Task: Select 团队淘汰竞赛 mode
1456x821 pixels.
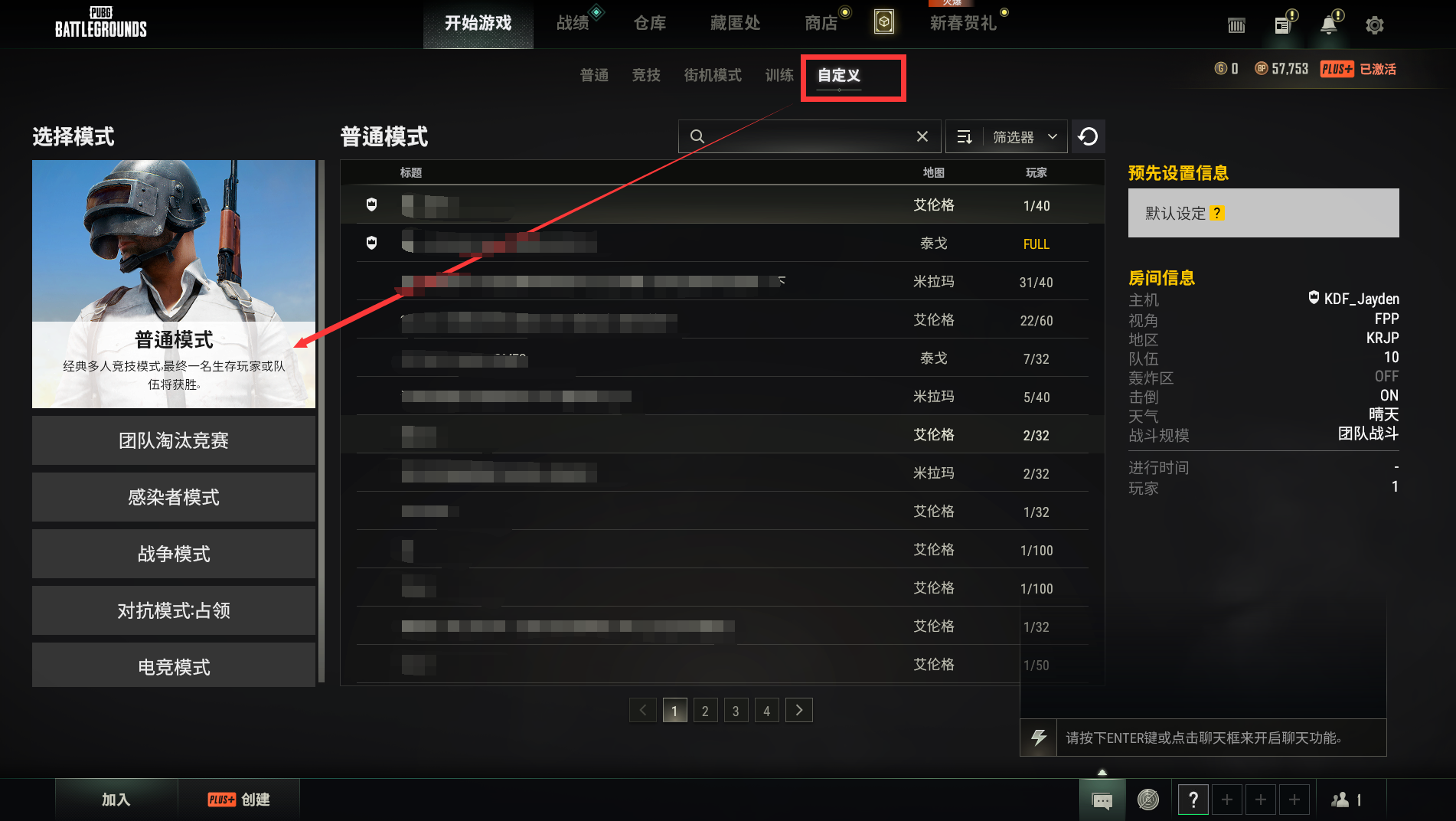Action: pyautogui.click(x=174, y=440)
